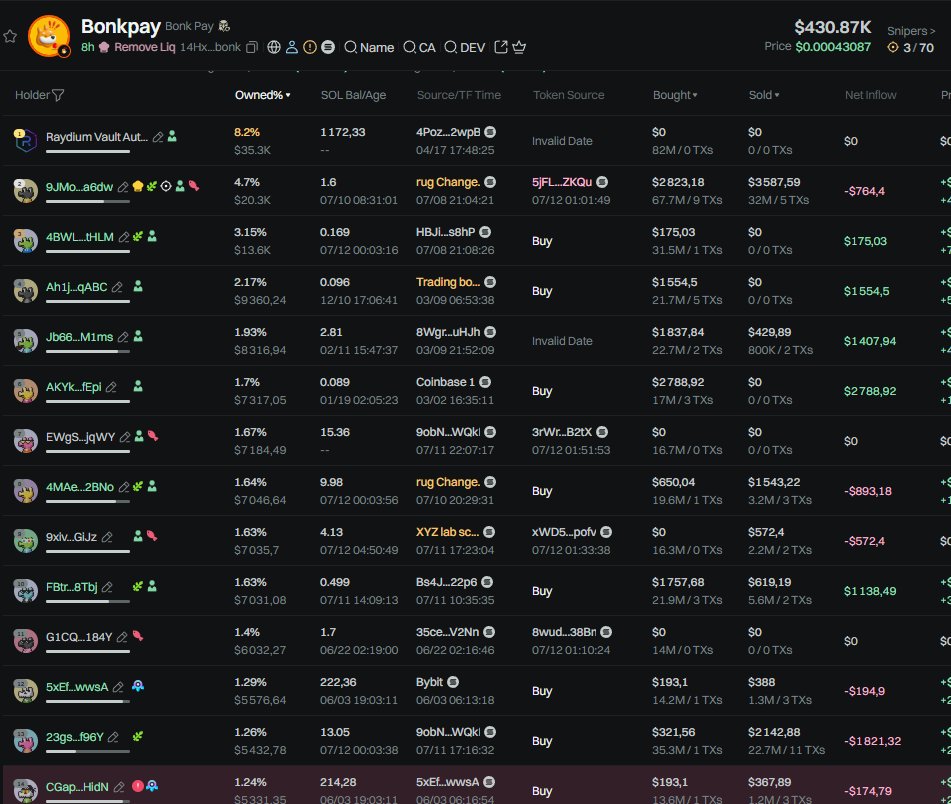This screenshot has height=804, width=951.
Task: Select the Net Inflow column header
Action: click(x=870, y=95)
